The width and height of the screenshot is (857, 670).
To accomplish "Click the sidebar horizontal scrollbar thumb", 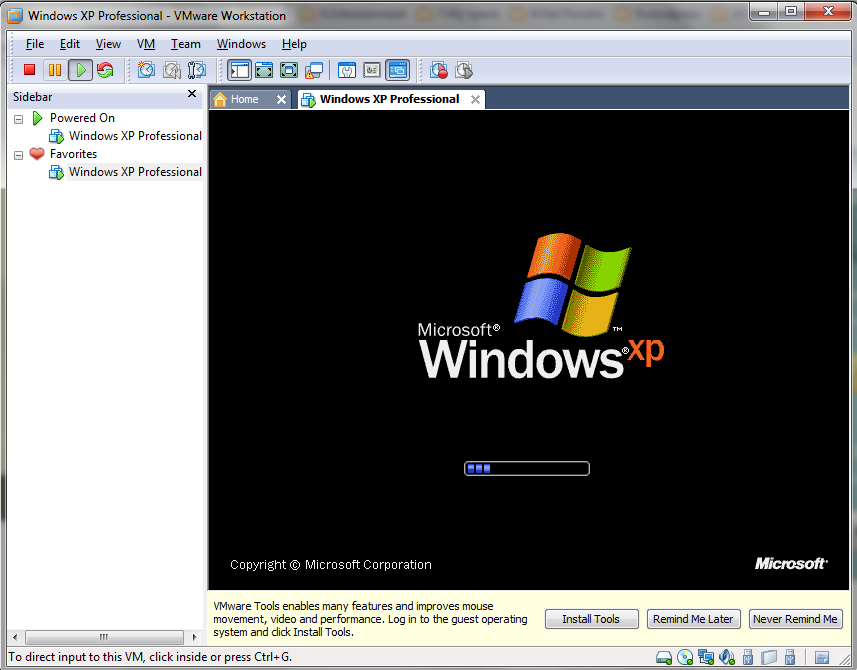I will click(103, 637).
